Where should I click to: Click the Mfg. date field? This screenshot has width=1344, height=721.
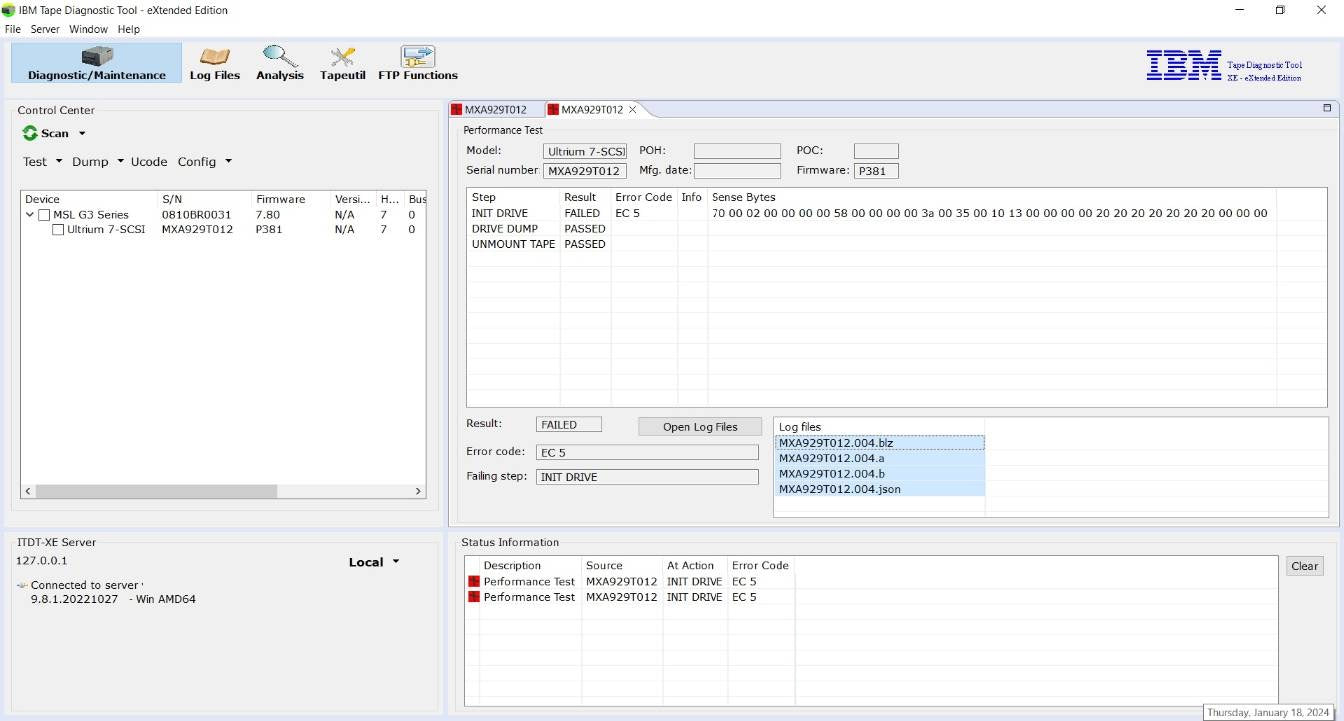pyautogui.click(x=737, y=171)
